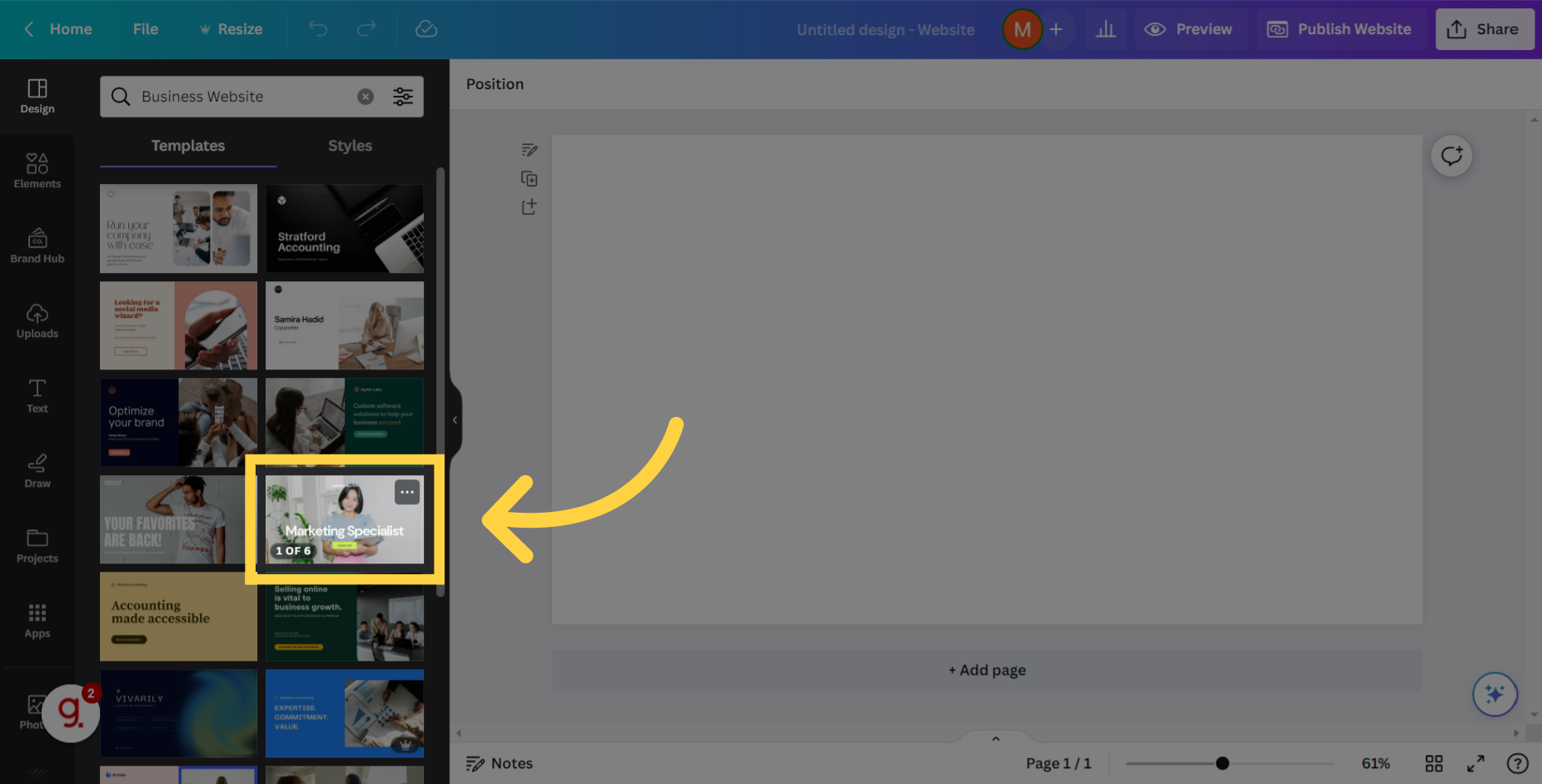Open the insights chart icon in top bar
1542x784 pixels.
click(x=1105, y=28)
